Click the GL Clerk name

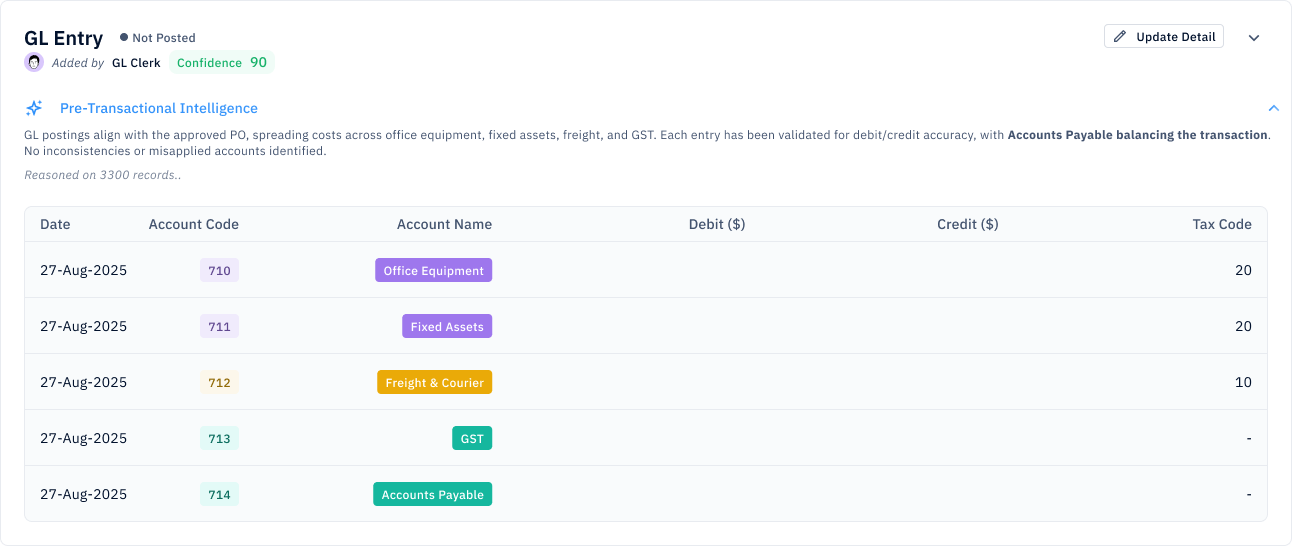point(136,63)
